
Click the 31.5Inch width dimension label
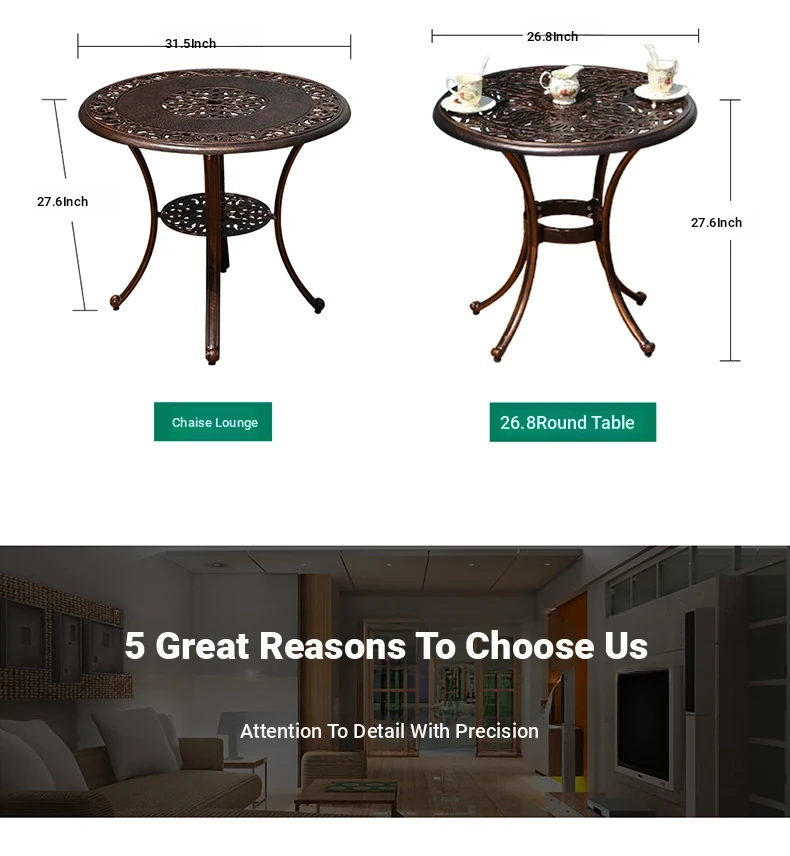191,43
